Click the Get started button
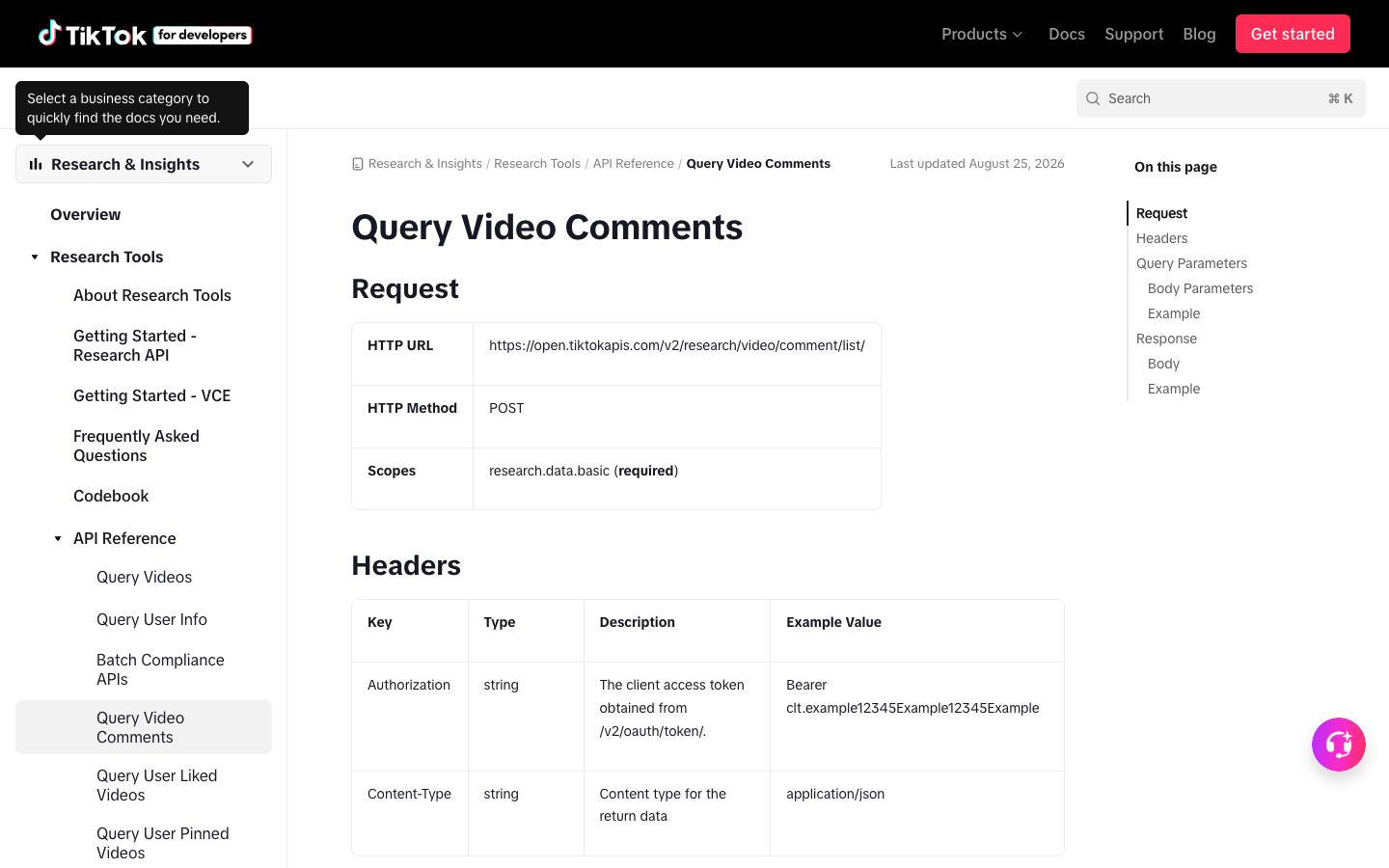 click(x=1293, y=34)
